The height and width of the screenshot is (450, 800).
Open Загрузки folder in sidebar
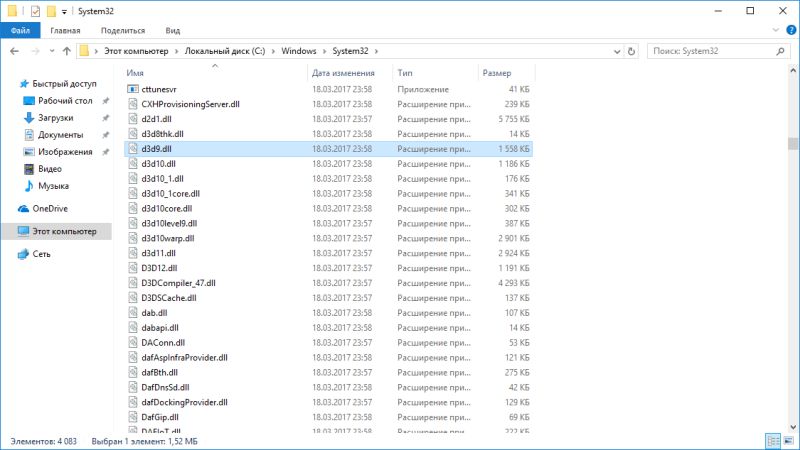[55, 118]
